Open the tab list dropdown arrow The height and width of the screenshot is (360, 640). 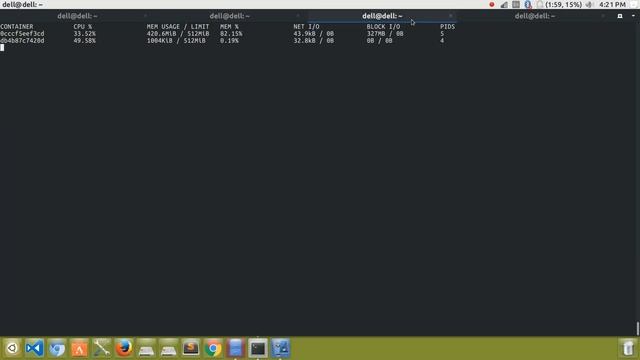pyautogui.click(x=633, y=16)
